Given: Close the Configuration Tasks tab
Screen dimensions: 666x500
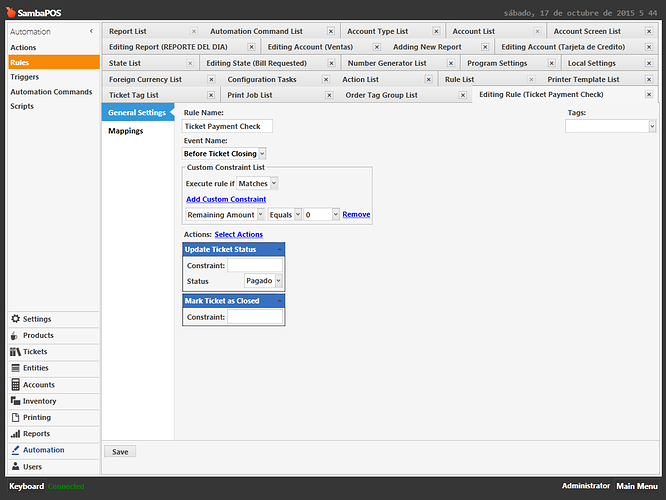Looking at the screenshot, I should pyautogui.click(x=326, y=79).
